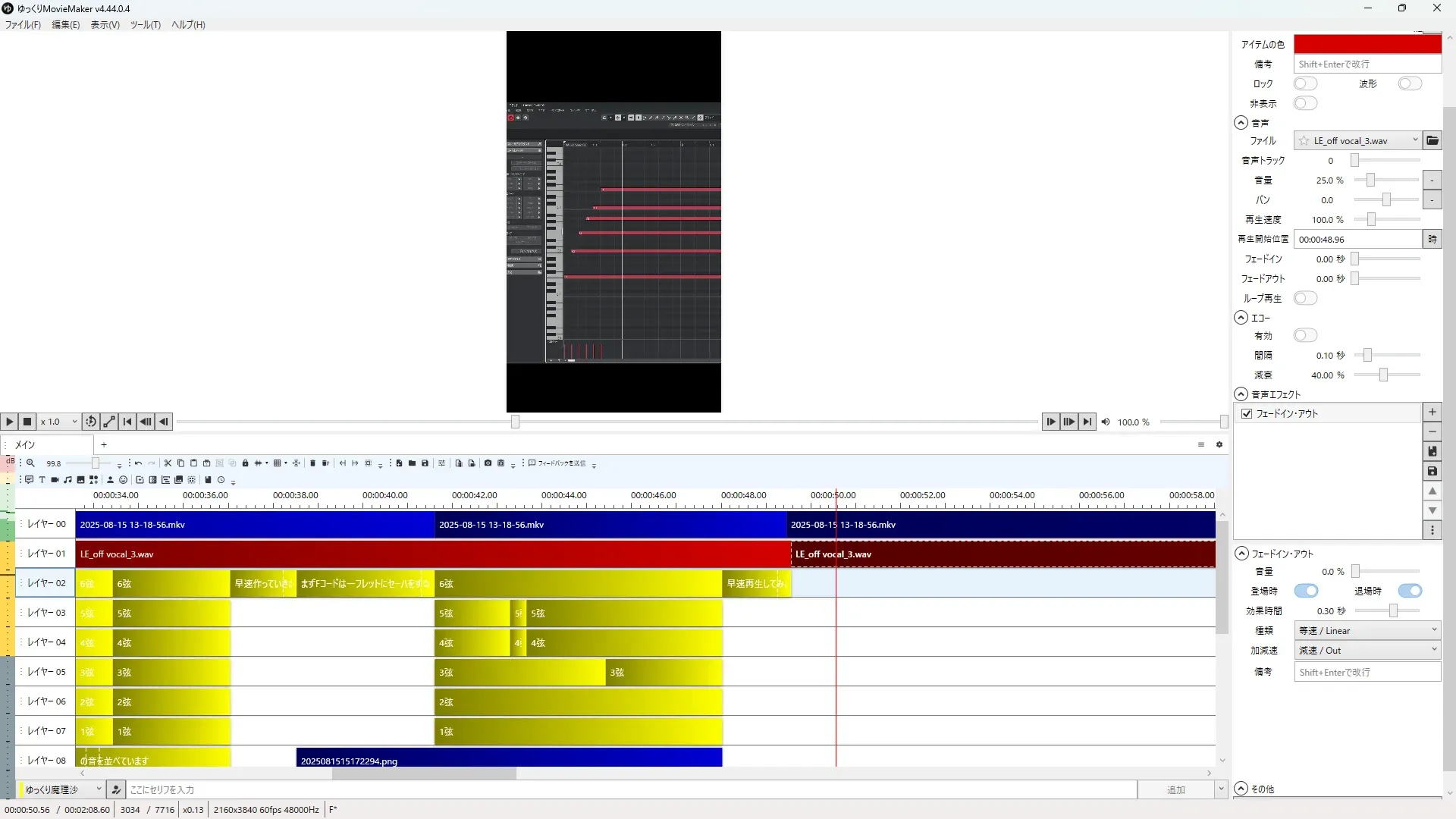1456x819 pixels.
Task: Add a text item with T icon
Action: [x=42, y=480]
